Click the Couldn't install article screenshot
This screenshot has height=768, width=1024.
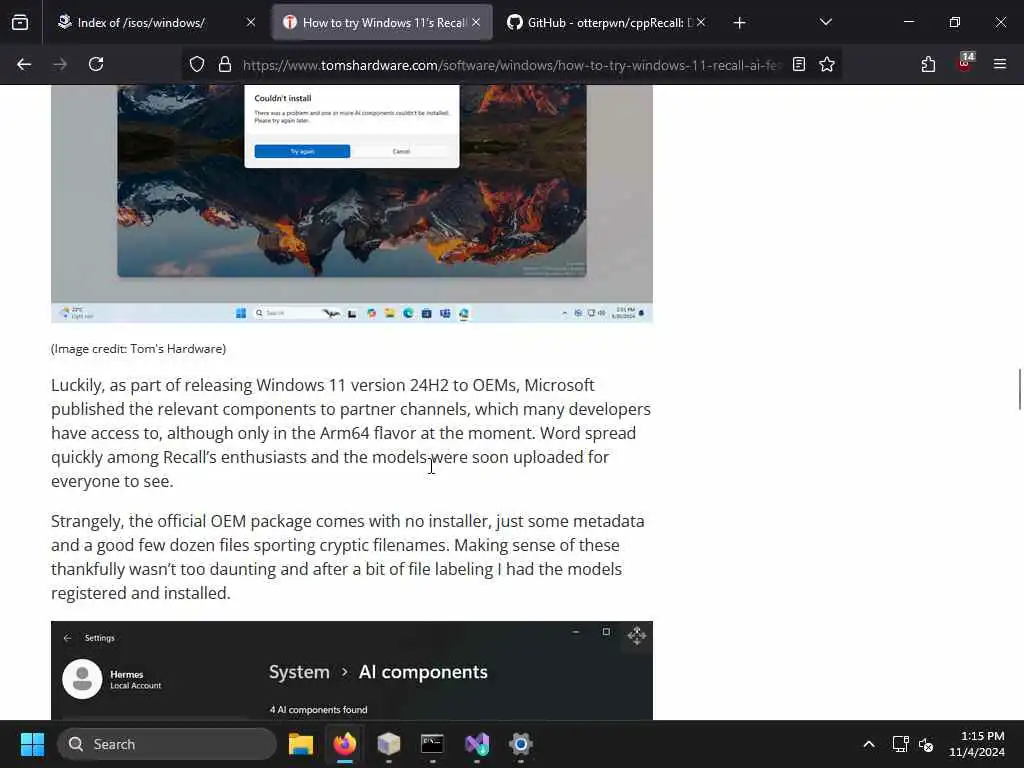[351, 204]
